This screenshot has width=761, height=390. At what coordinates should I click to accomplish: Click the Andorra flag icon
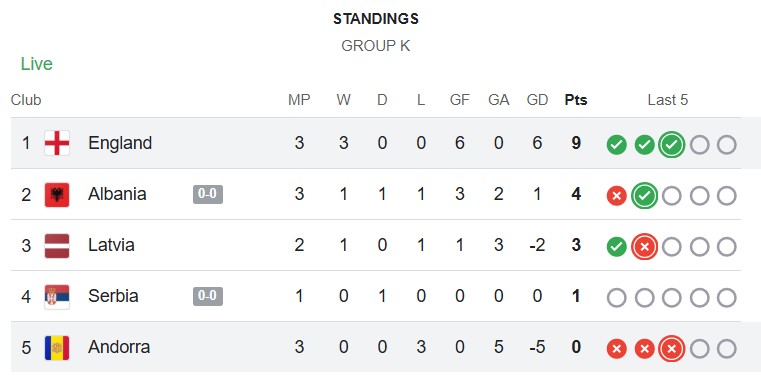tap(57, 347)
